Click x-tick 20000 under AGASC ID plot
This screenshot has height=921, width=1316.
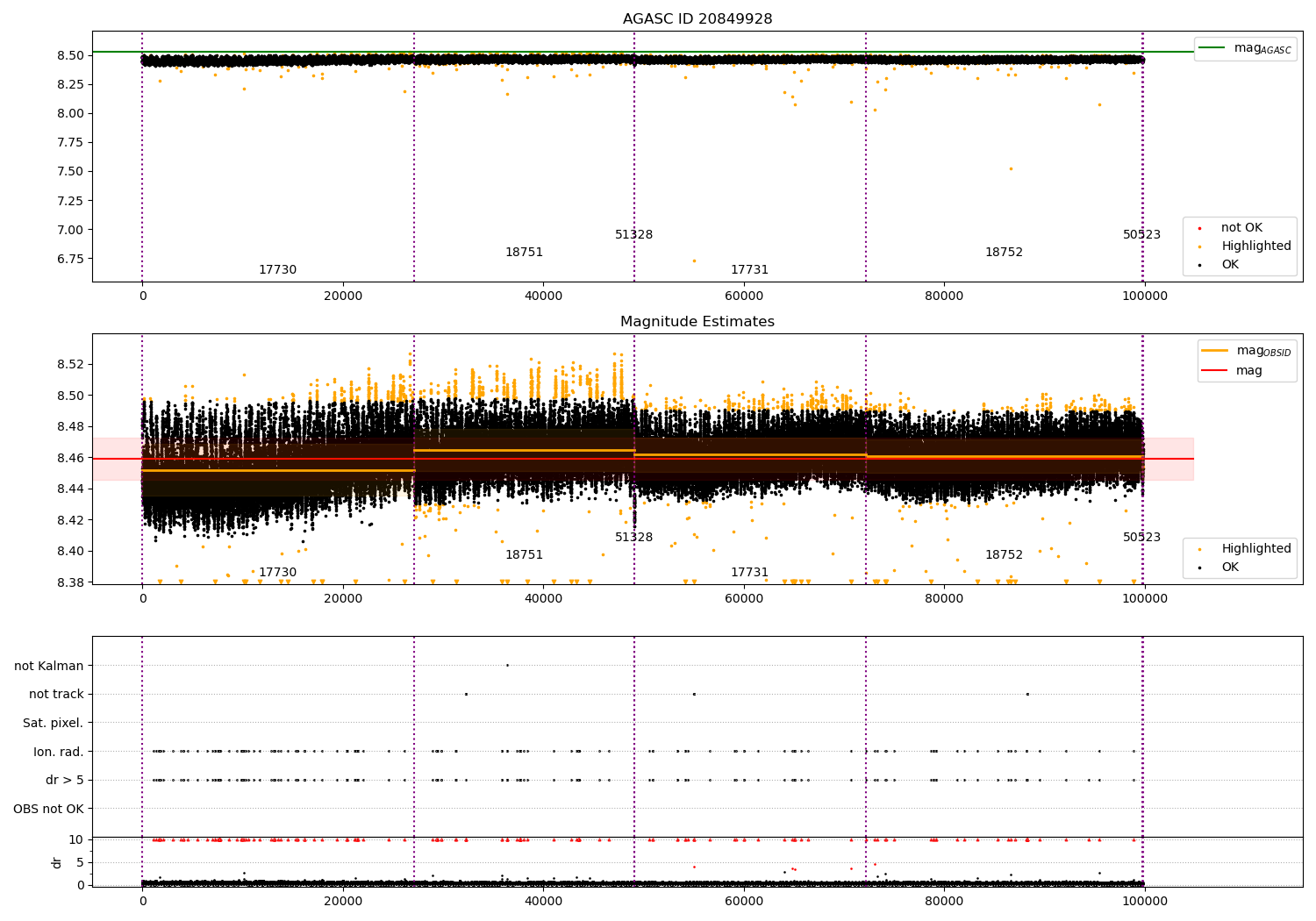tap(343, 296)
